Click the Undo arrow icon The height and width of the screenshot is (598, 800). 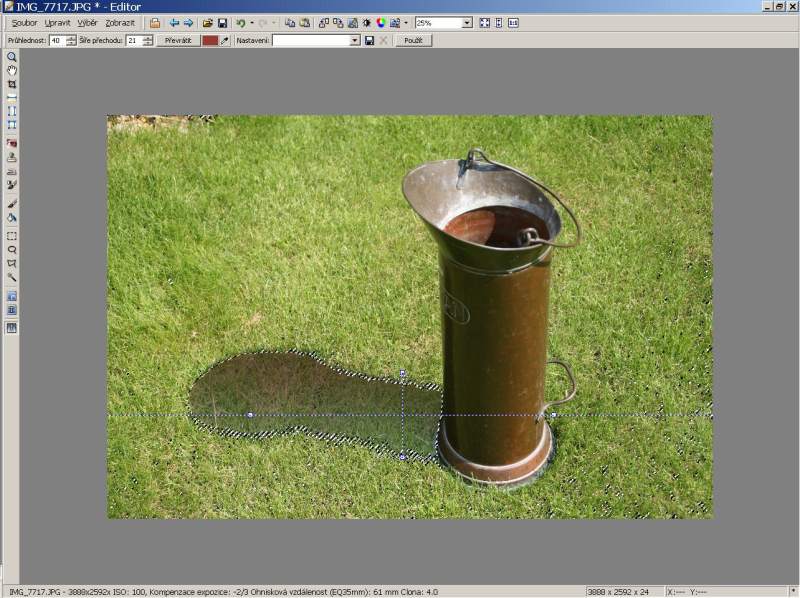[x=240, y=22]
